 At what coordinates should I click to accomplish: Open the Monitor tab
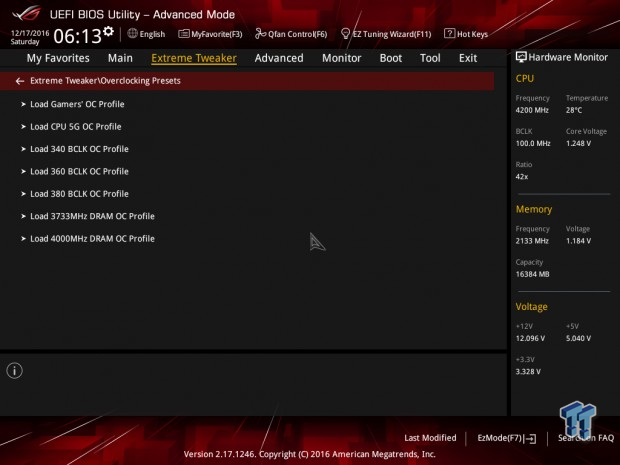(342, 58)
